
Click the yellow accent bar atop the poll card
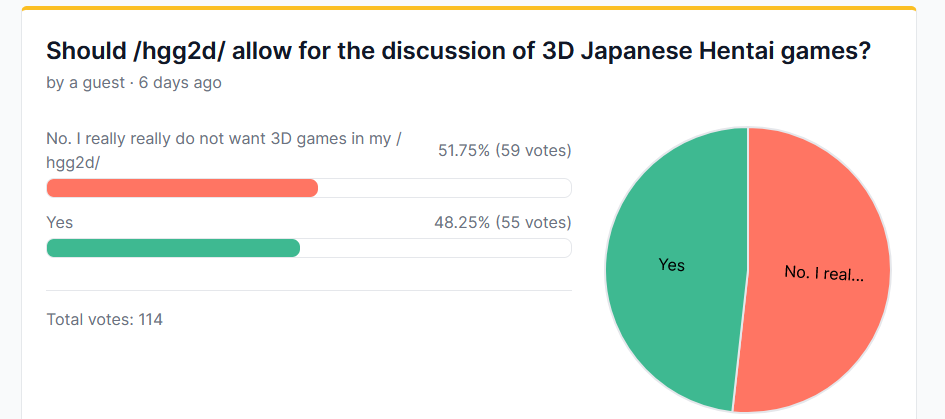coord(468,7)
